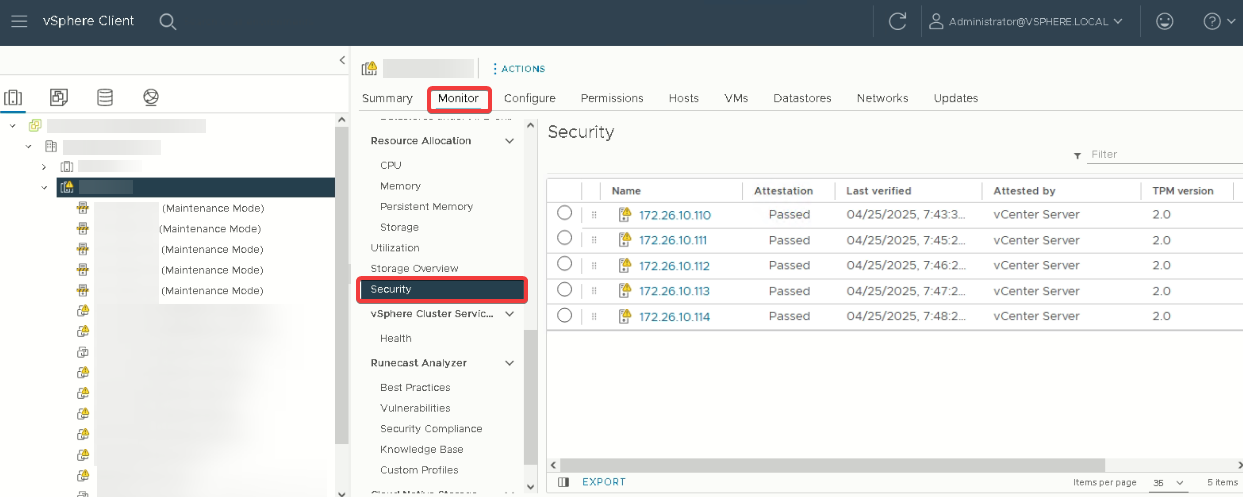
Task: Open the ACTIONS menu
Action: (518, 69)
